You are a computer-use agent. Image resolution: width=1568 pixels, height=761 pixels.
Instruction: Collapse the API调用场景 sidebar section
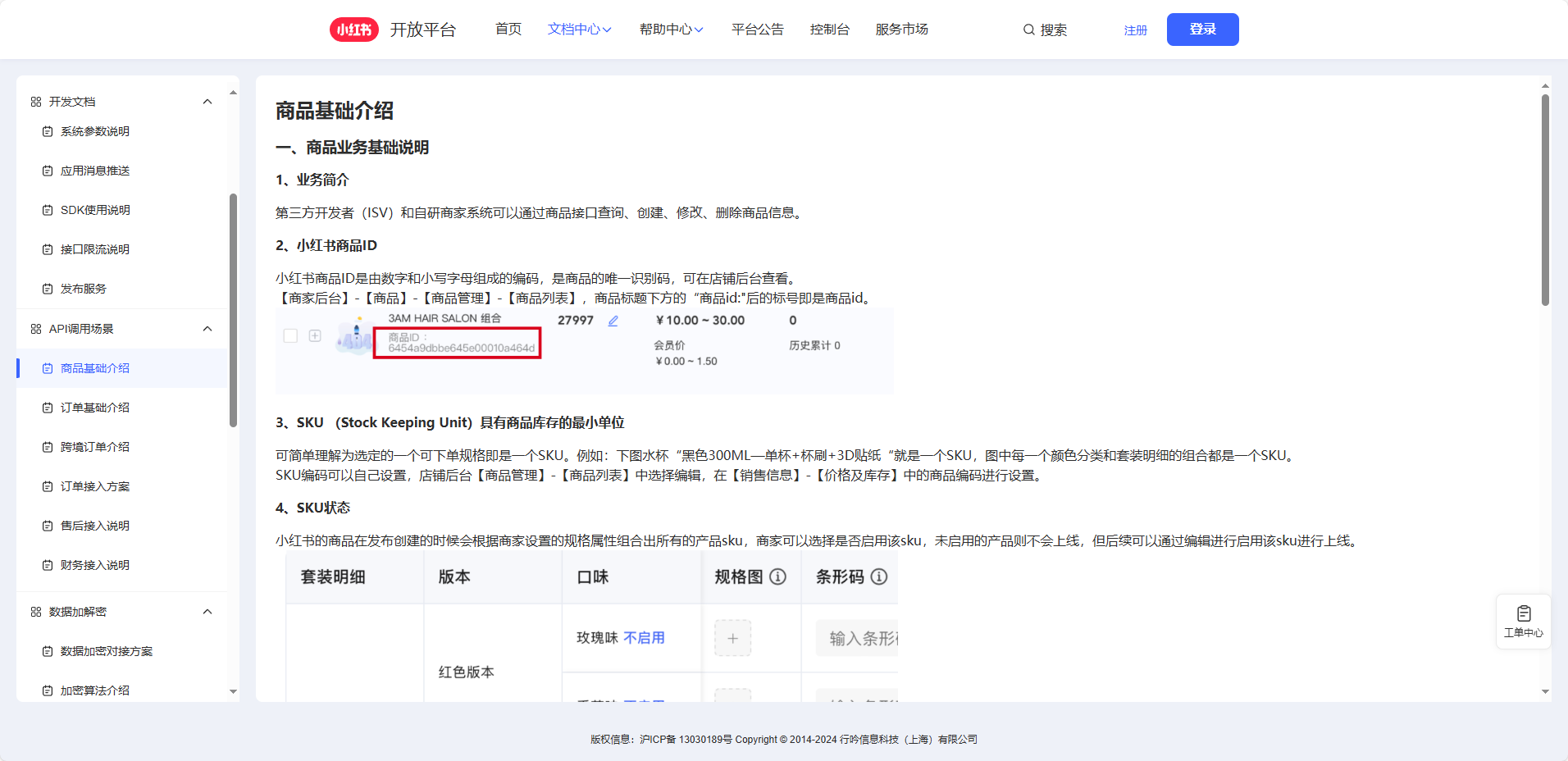tap(207, 329)
